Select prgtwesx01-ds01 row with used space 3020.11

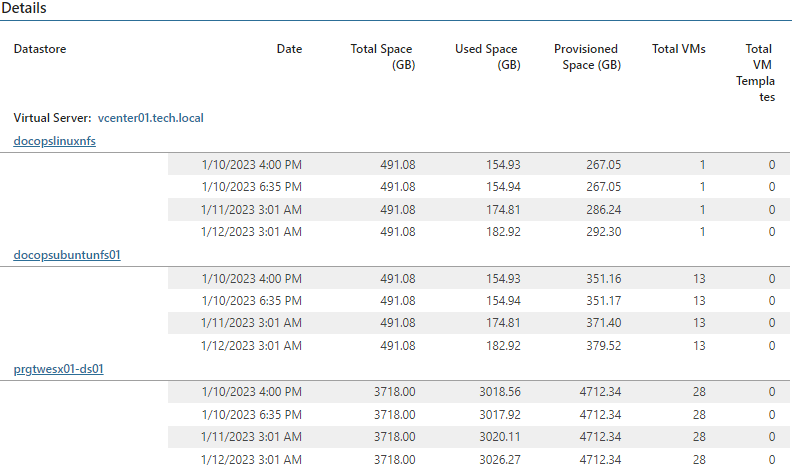coord(479,436)
